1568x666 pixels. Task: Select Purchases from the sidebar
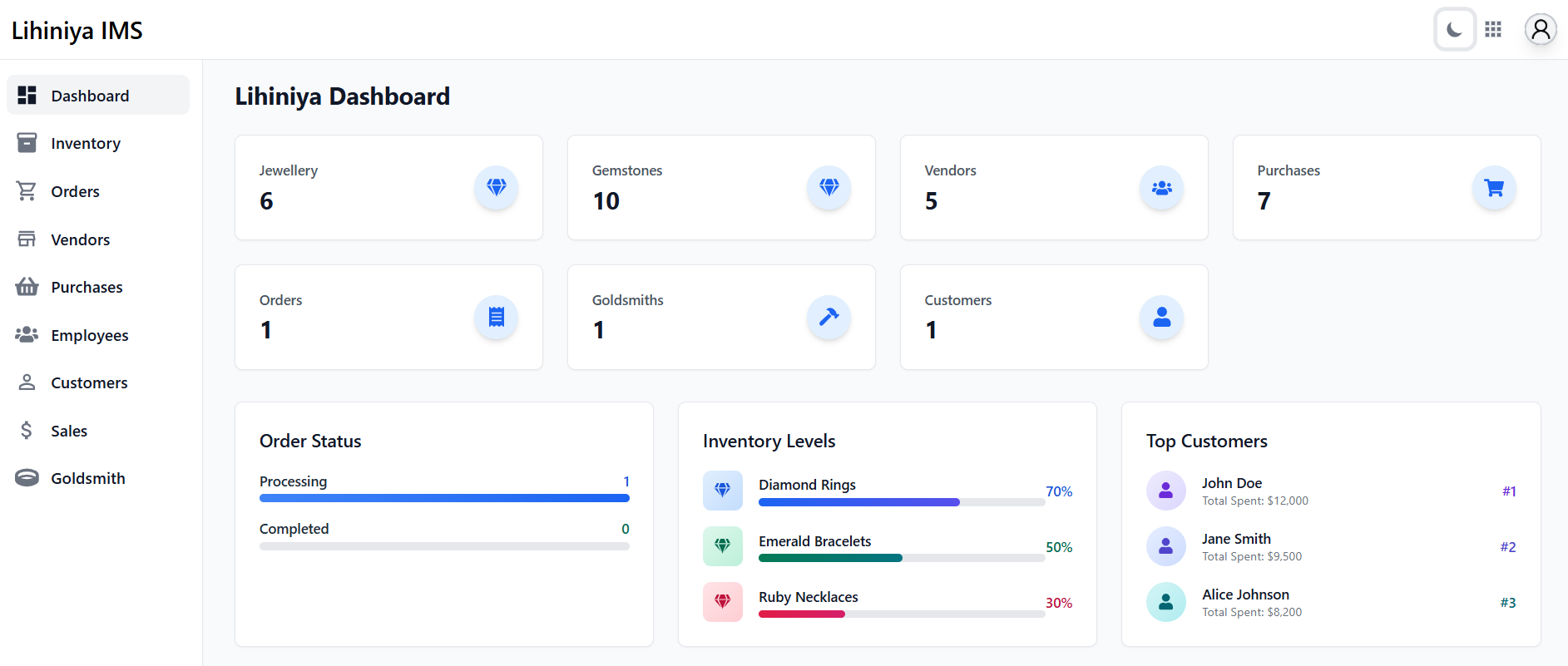98,287
